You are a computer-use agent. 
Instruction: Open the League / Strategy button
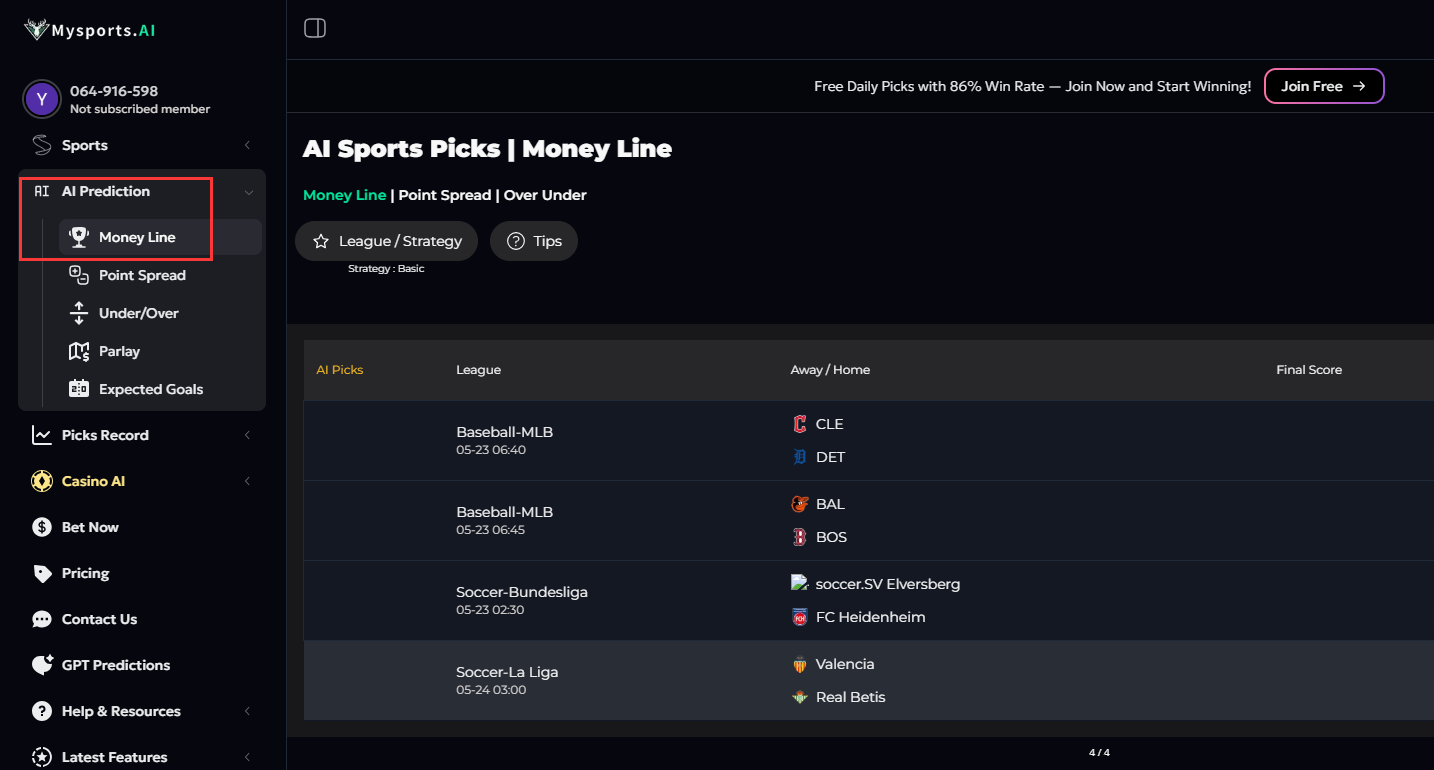(x=386, y=241)
